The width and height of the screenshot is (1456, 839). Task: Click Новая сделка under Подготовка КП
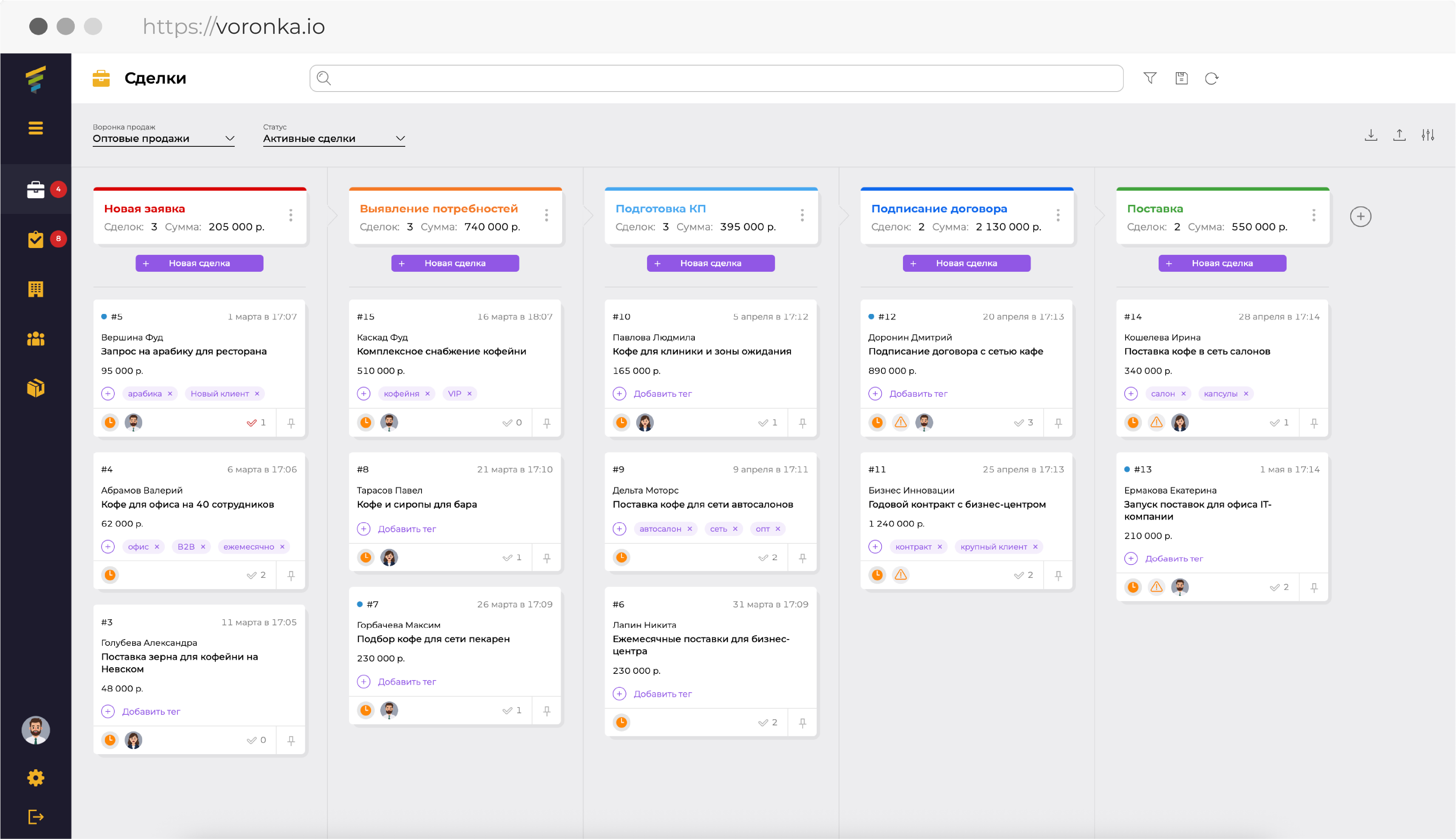click(x=711, y=263)
